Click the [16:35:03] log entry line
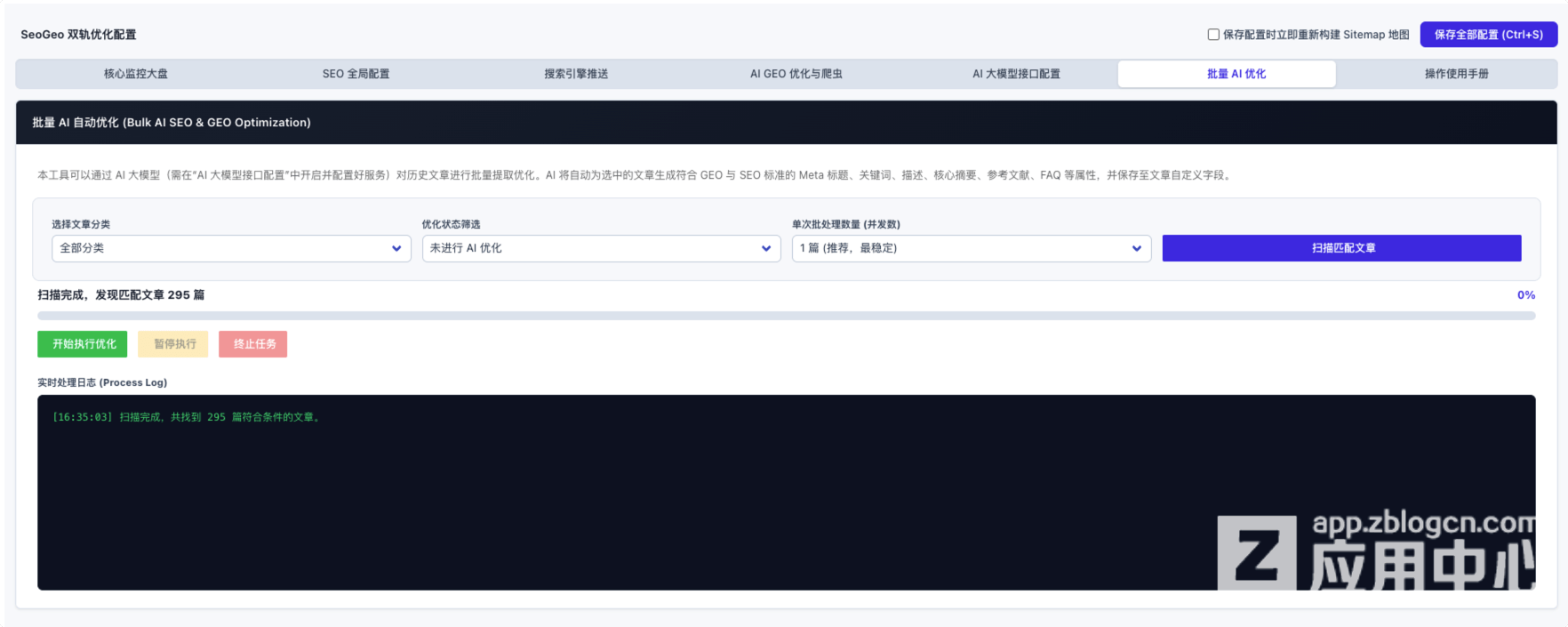Screen dimensions: 1568x627 coord(187,417)
